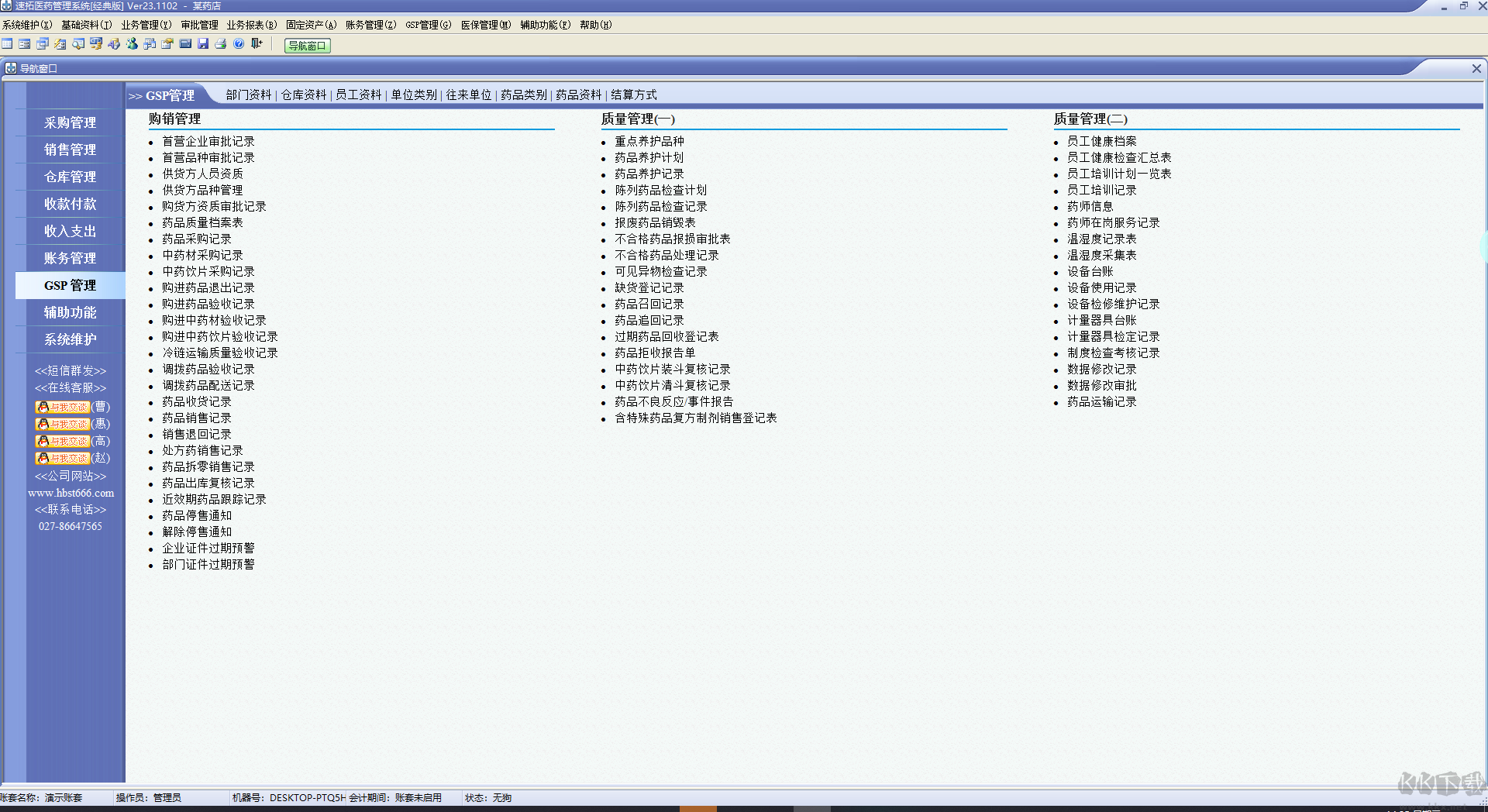Open the 业务报表(B) menu

pyautogui.click(x=251, y=25)
